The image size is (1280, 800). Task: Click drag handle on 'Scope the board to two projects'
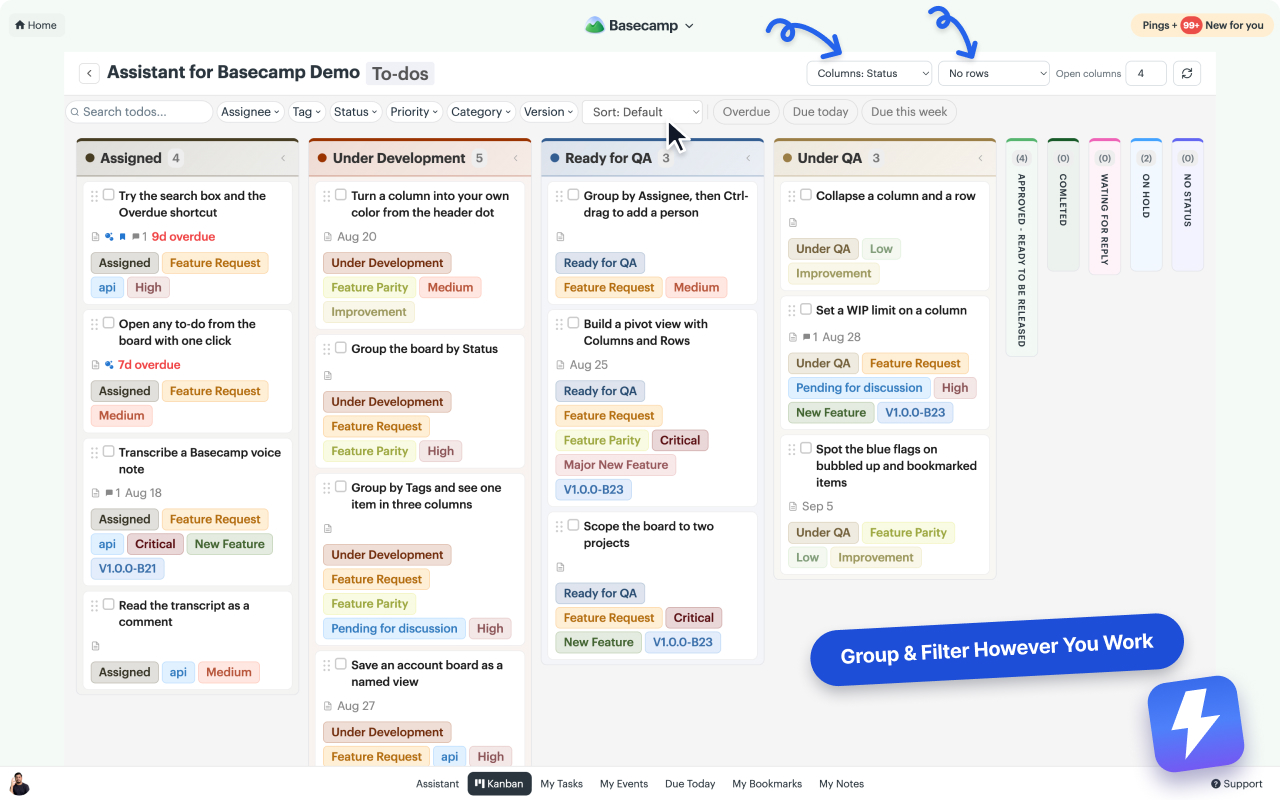[559, 526]
